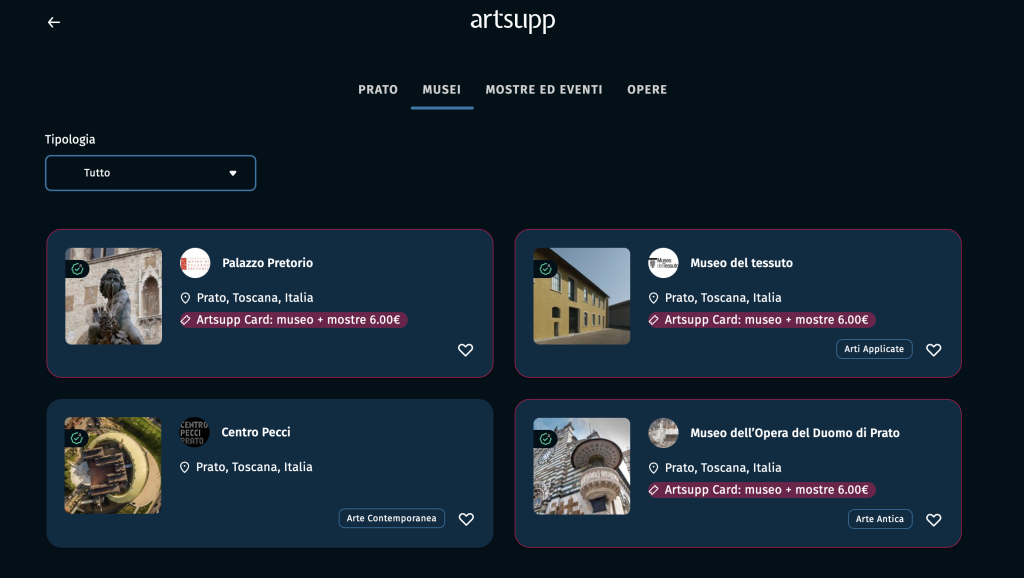
Task: Switch to the OPERE tab
Action: (x=647, y=89)
